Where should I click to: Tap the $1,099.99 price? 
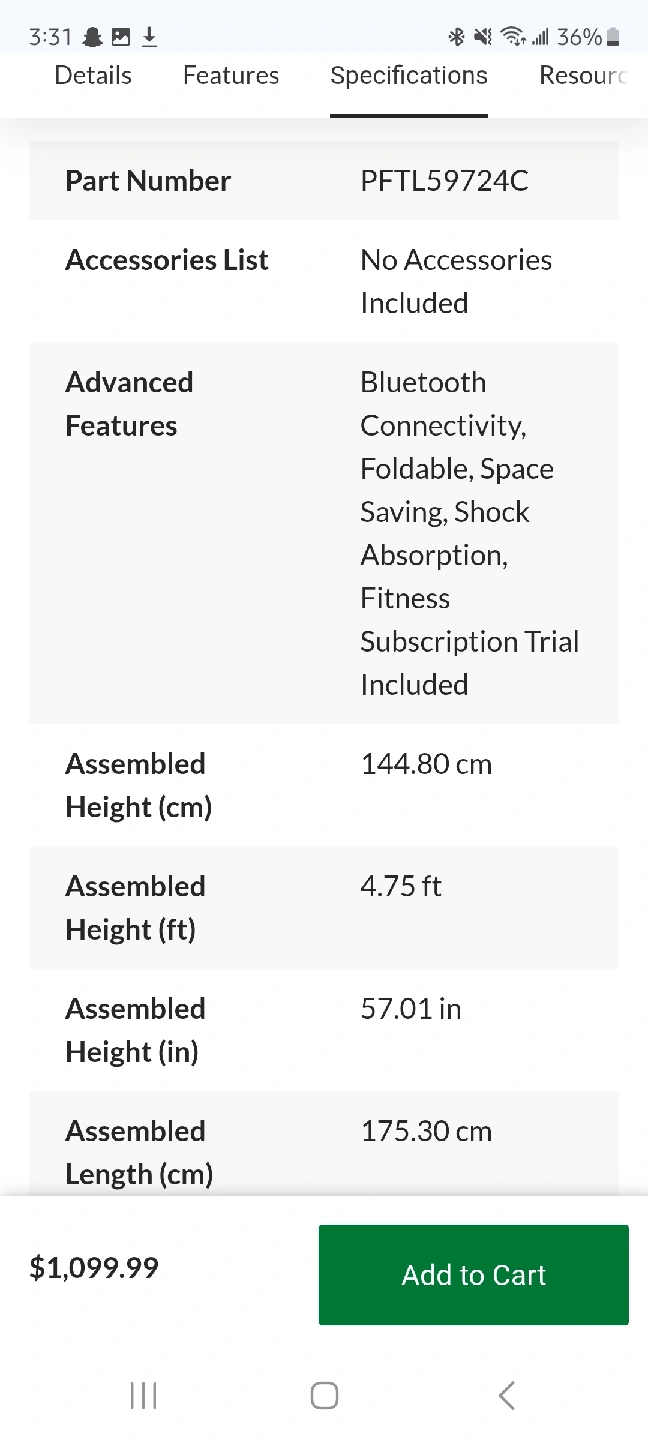coord(94,1268)
